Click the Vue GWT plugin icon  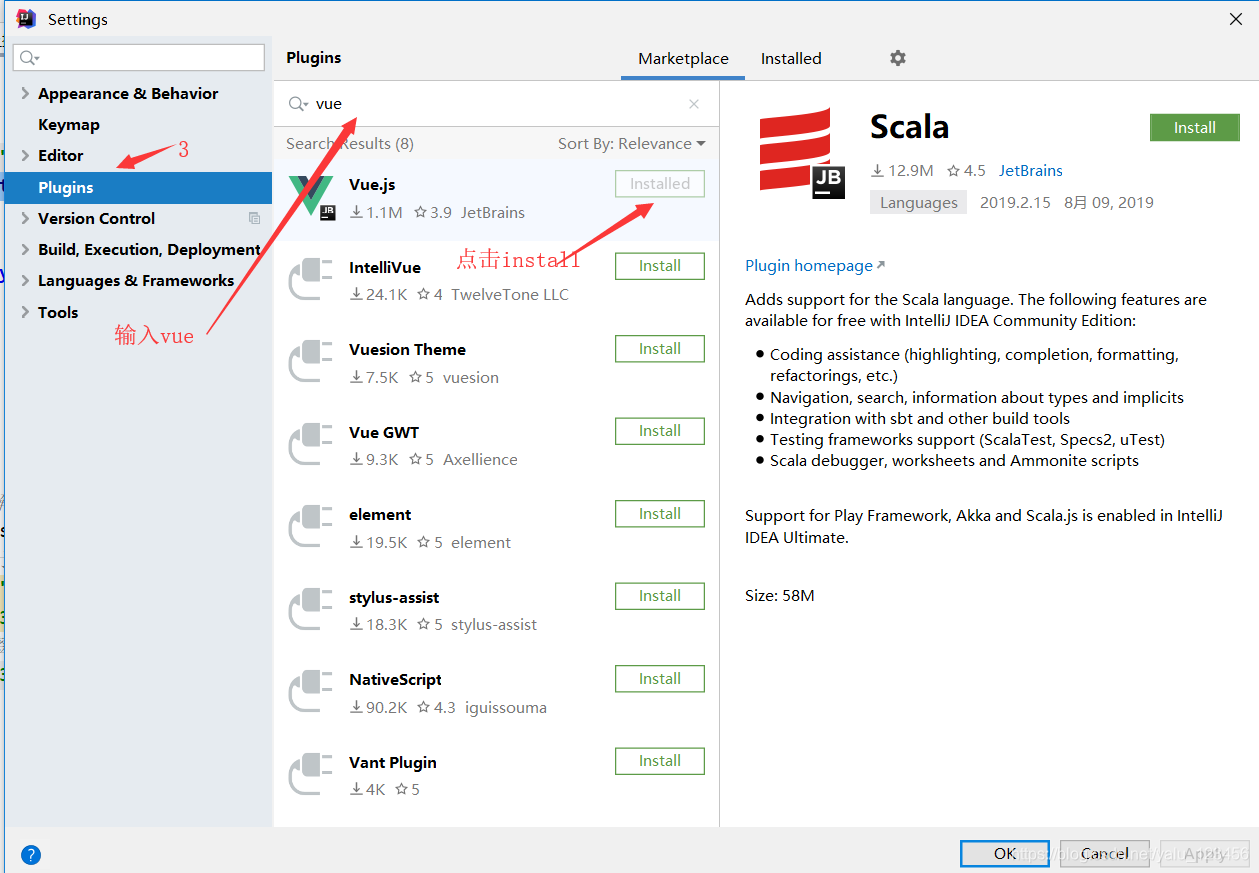pos(311,445)
